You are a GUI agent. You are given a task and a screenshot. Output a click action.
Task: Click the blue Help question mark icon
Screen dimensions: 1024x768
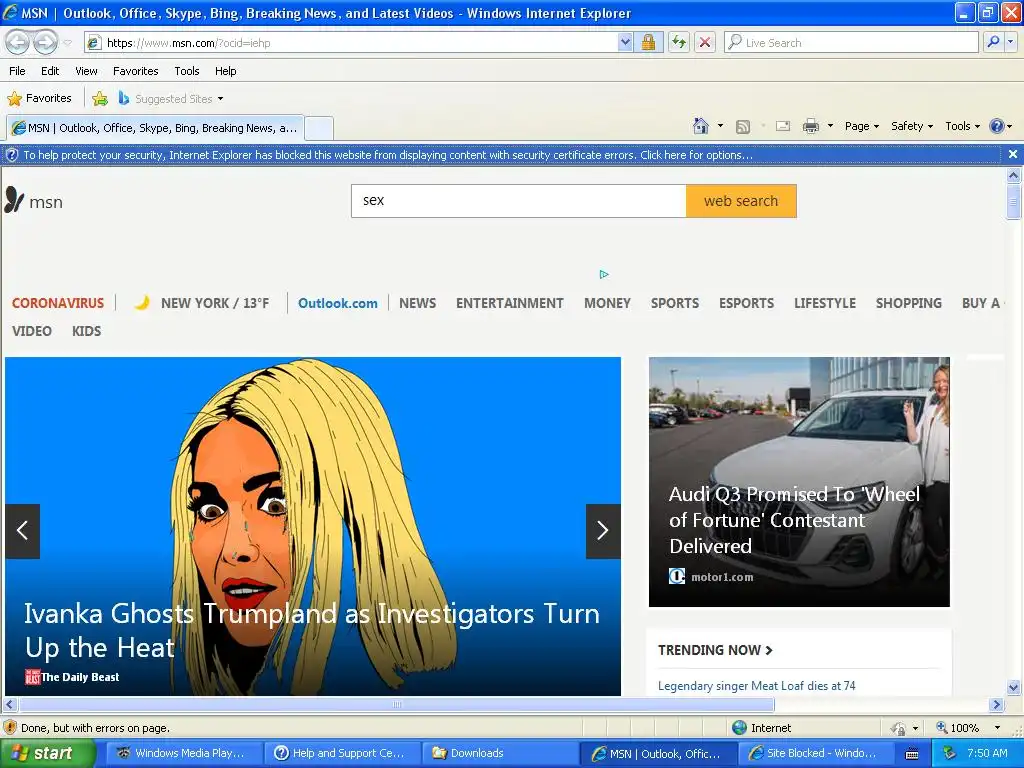click(x=997, y=126)
